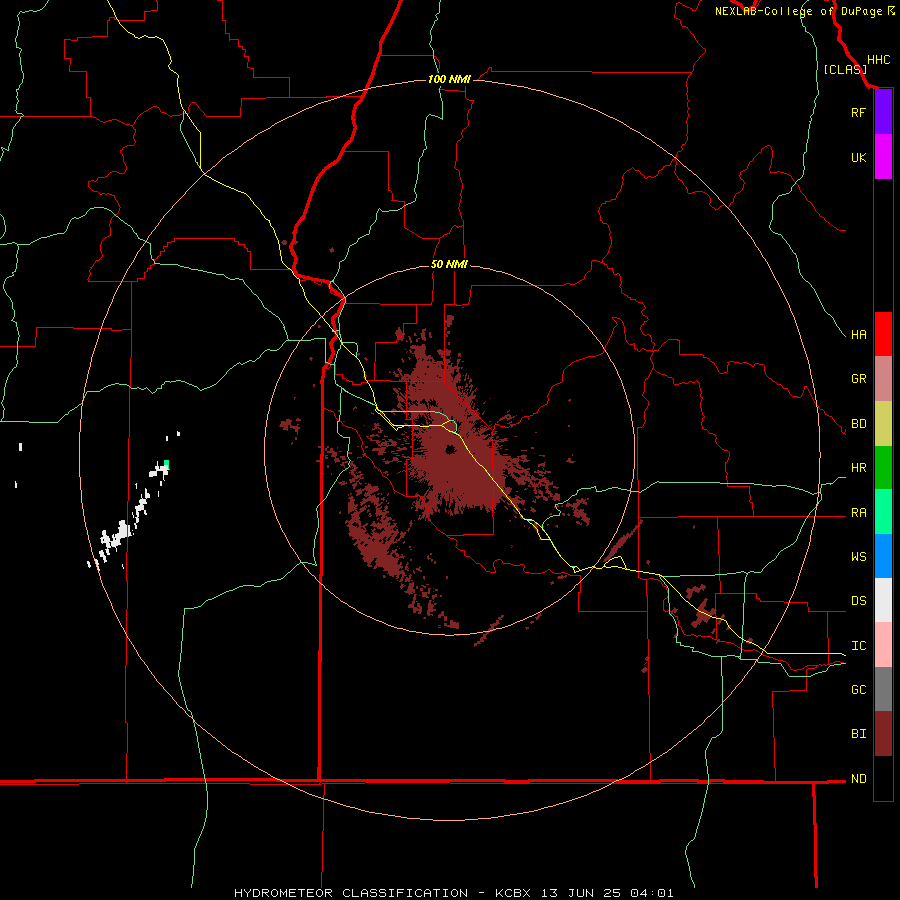This screenshot has width=900, height=900.
Task: Click the DS legend label
Action: 858,601
